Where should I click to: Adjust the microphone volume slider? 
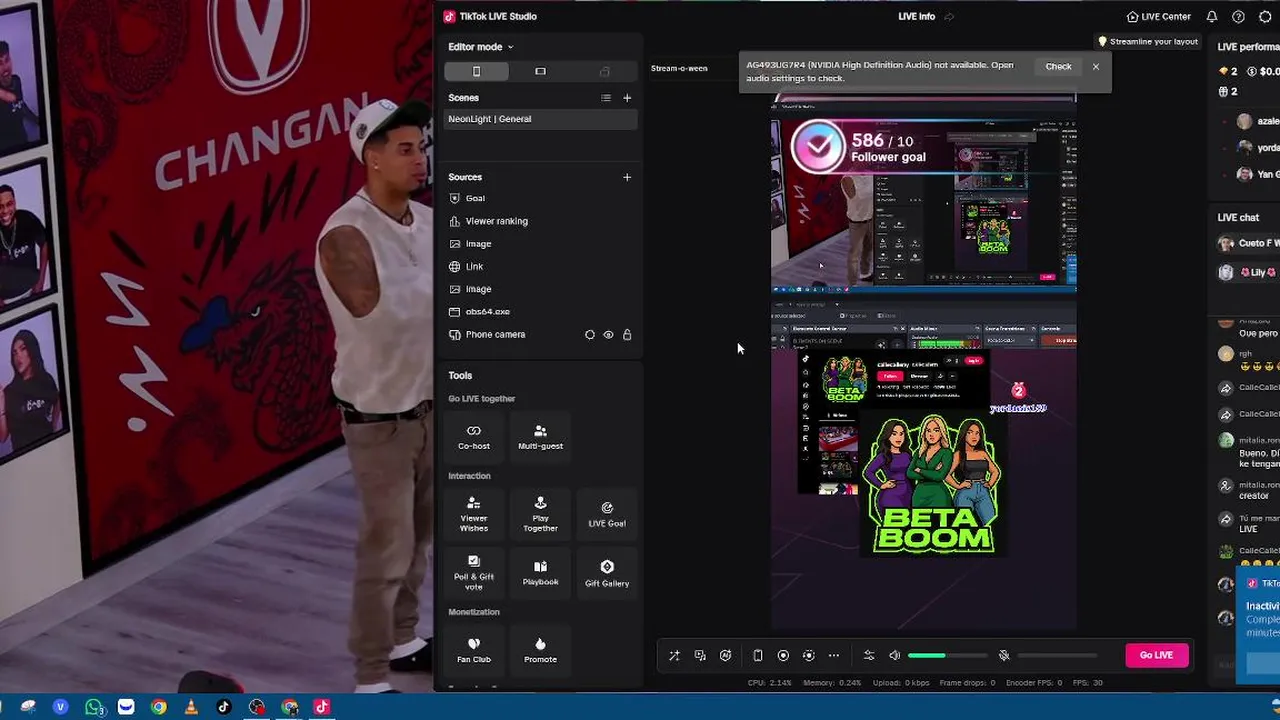(x=1057, y=656)
